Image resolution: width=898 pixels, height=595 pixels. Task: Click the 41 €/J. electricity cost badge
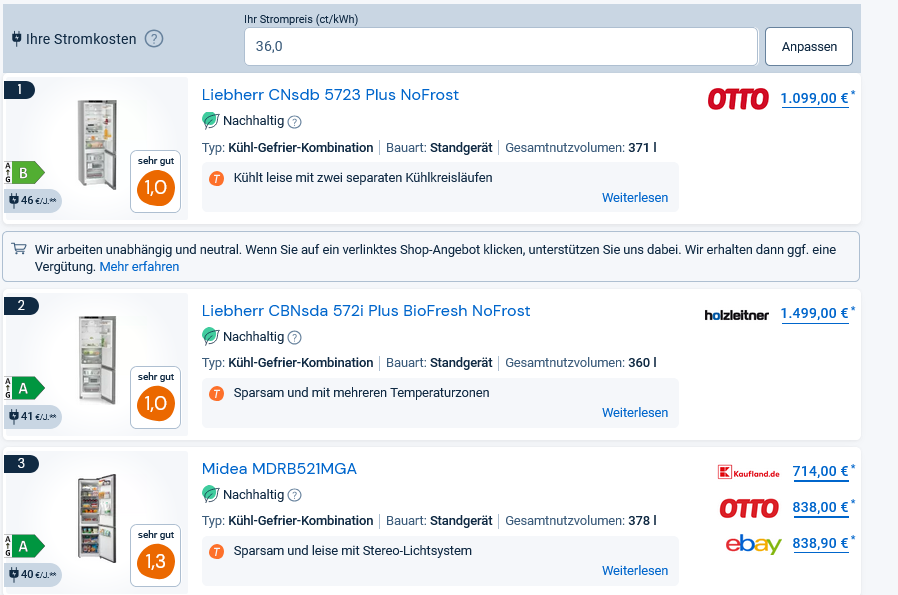tap(33, 416)
